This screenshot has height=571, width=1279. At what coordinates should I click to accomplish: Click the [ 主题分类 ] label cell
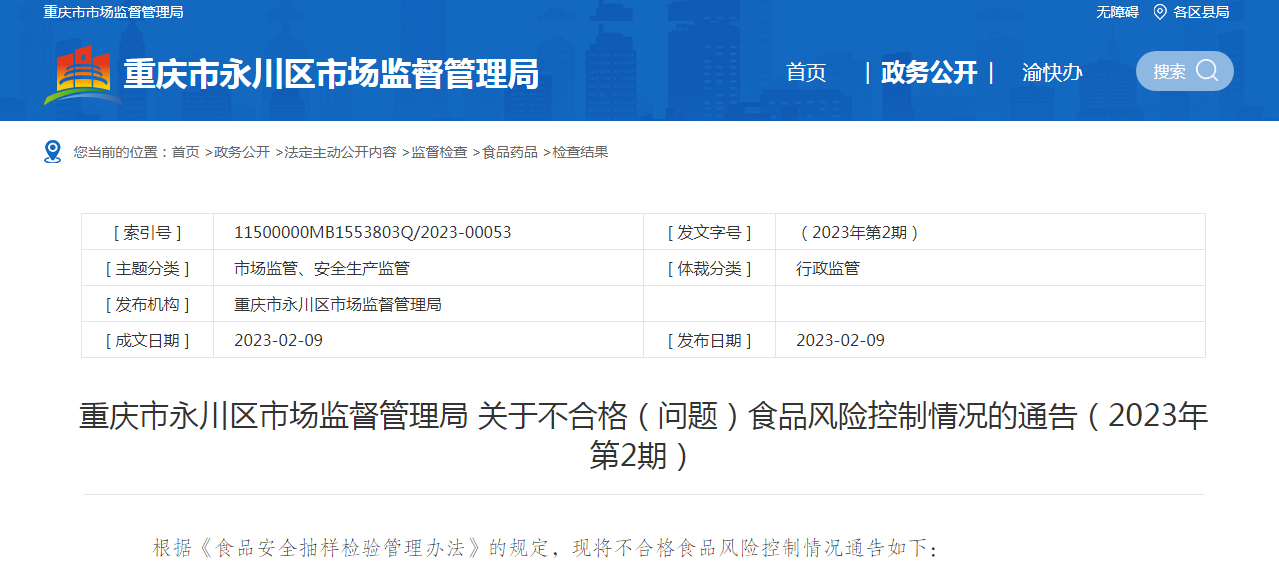click(148, 268)
